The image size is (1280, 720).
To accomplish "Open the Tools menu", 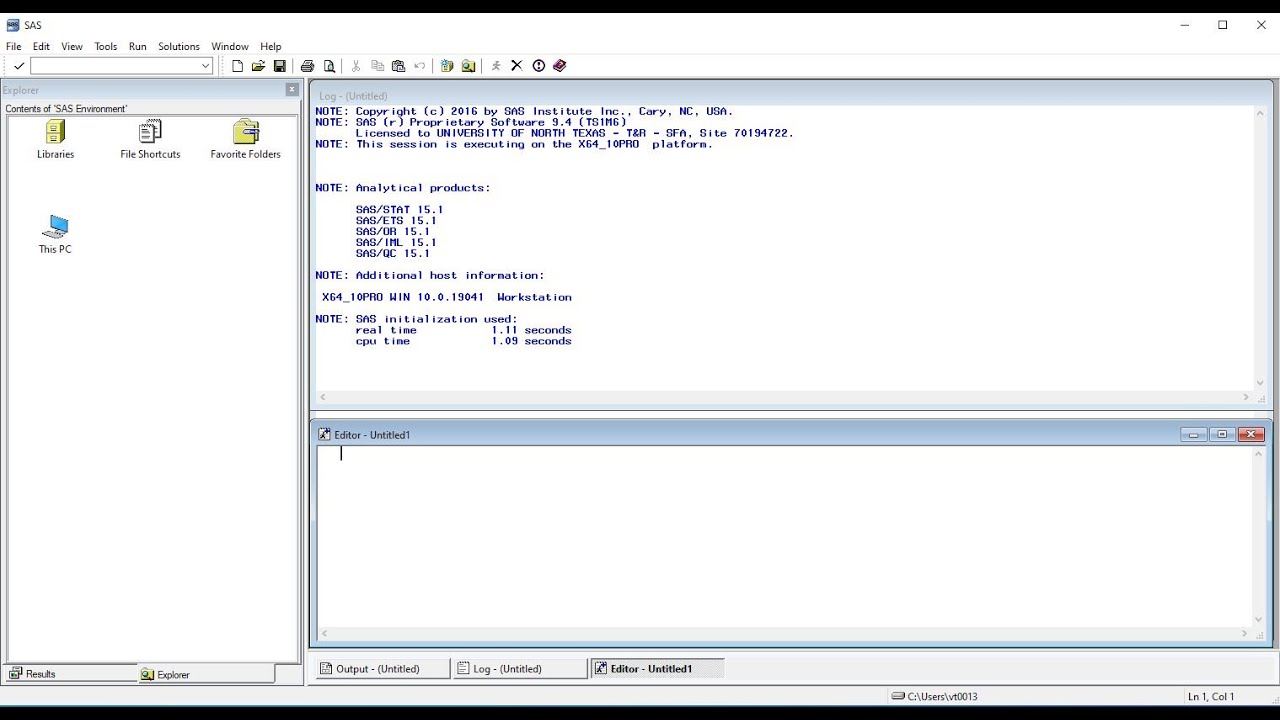I will (106, 46).
